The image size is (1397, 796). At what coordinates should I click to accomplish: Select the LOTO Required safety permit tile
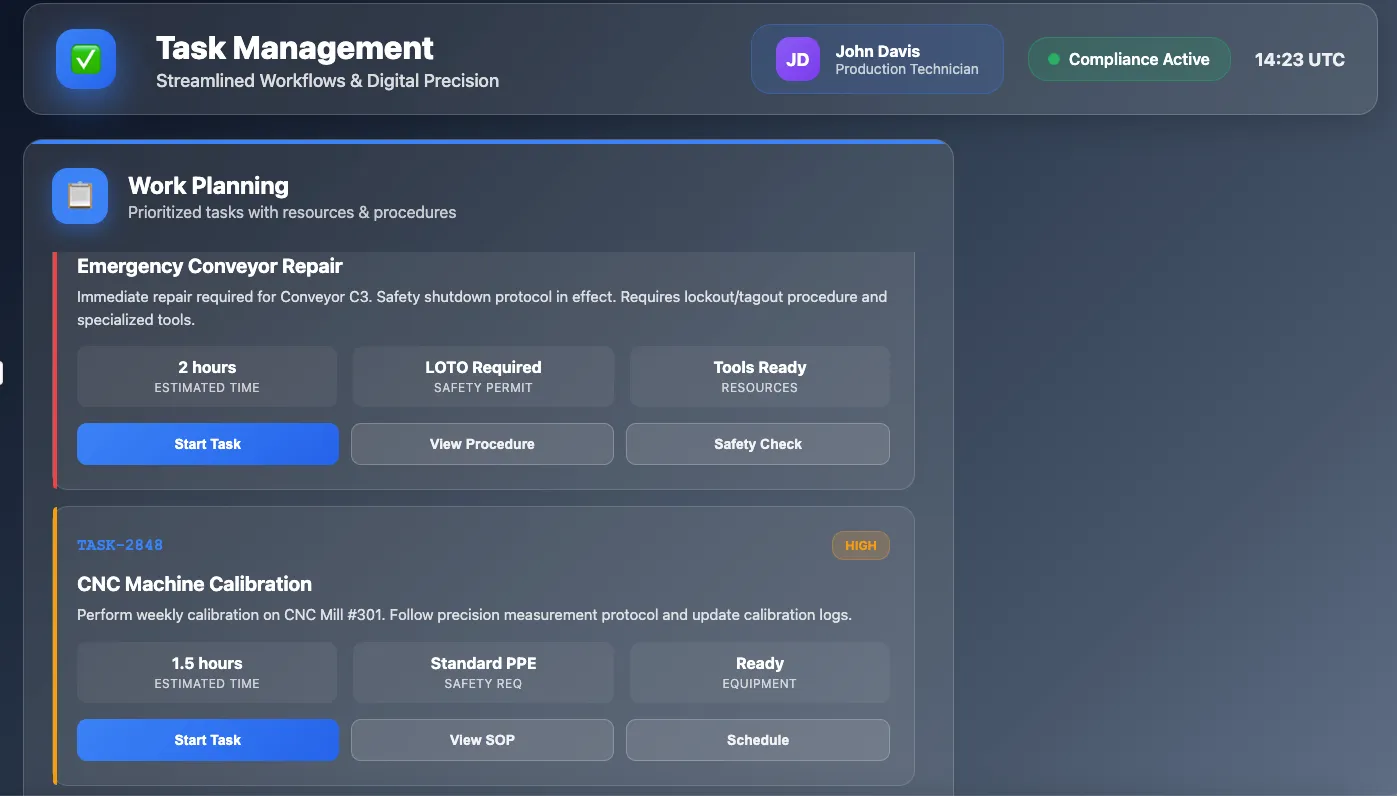[483, 376]
